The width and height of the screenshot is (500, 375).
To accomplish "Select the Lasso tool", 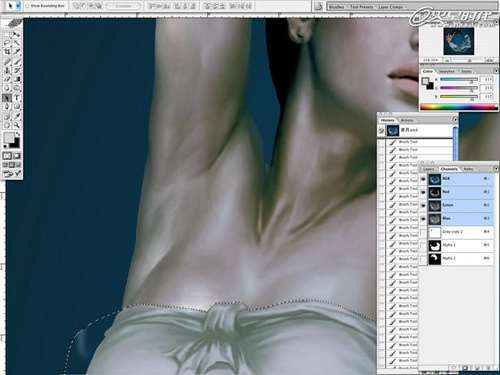I will [7, 43].
